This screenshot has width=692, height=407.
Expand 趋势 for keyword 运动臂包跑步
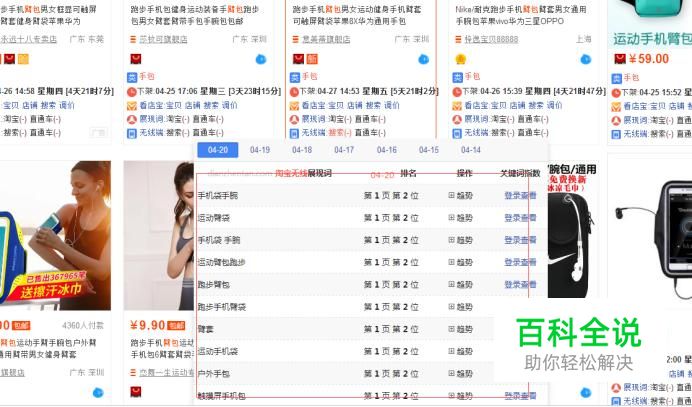point(461,262)
